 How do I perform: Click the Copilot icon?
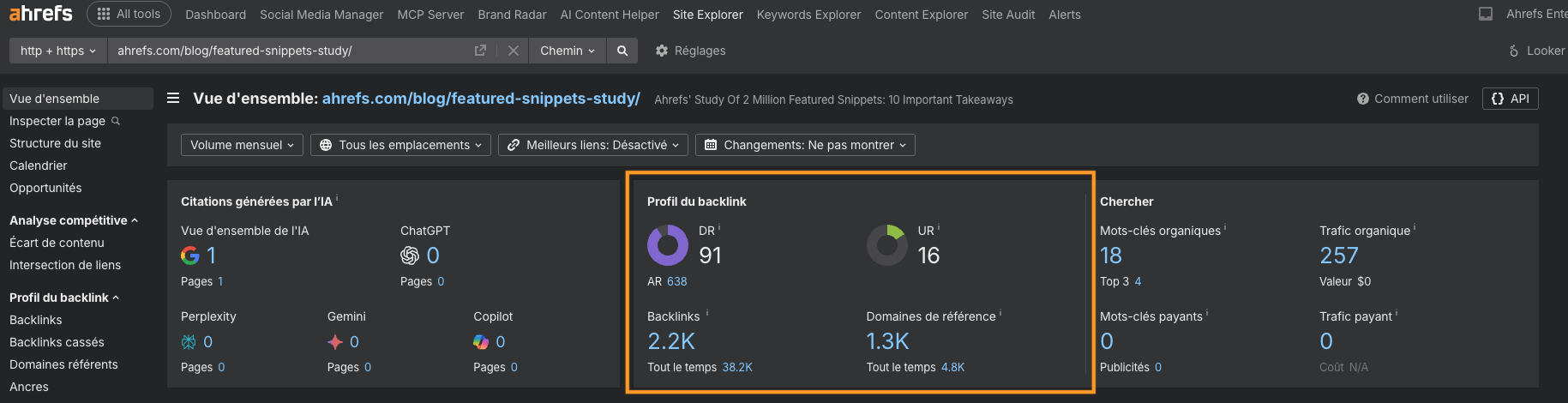[x=481, y=342]
